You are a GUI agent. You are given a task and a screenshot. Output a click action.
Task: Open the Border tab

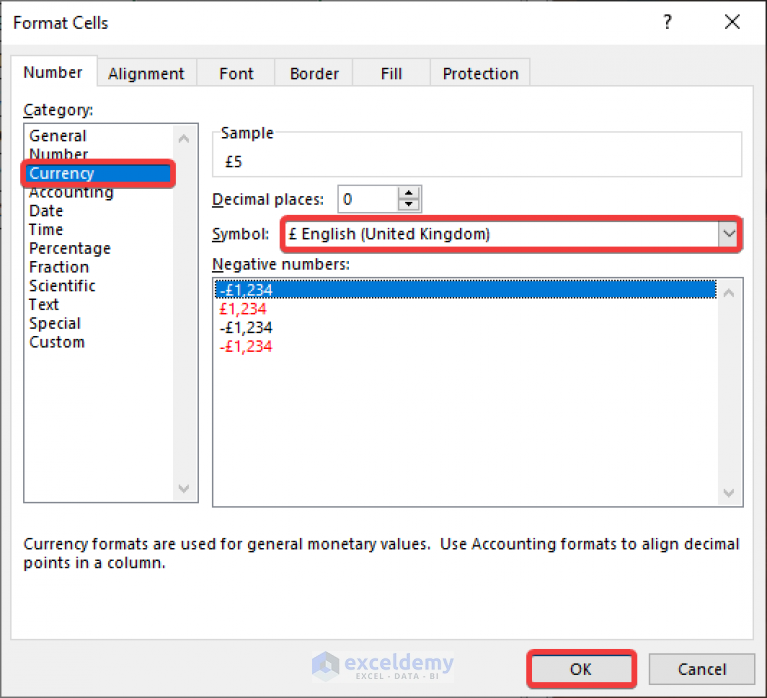point(314,74)
